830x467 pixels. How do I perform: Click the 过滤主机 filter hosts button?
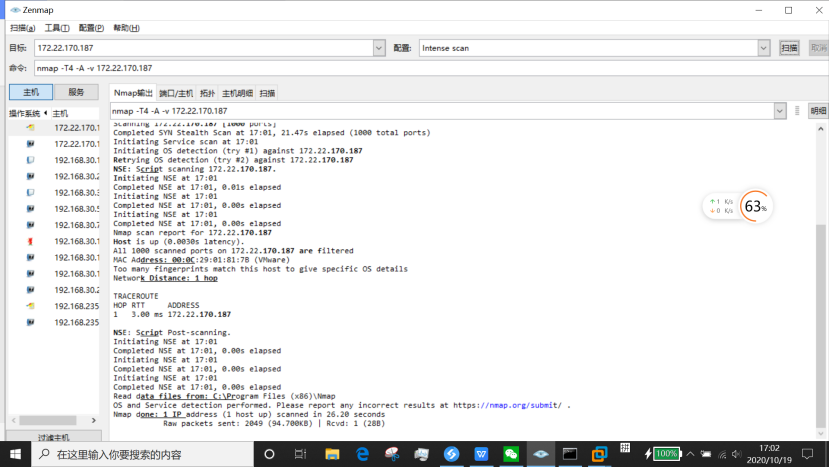pyautogui.click(x=53, y=437)
